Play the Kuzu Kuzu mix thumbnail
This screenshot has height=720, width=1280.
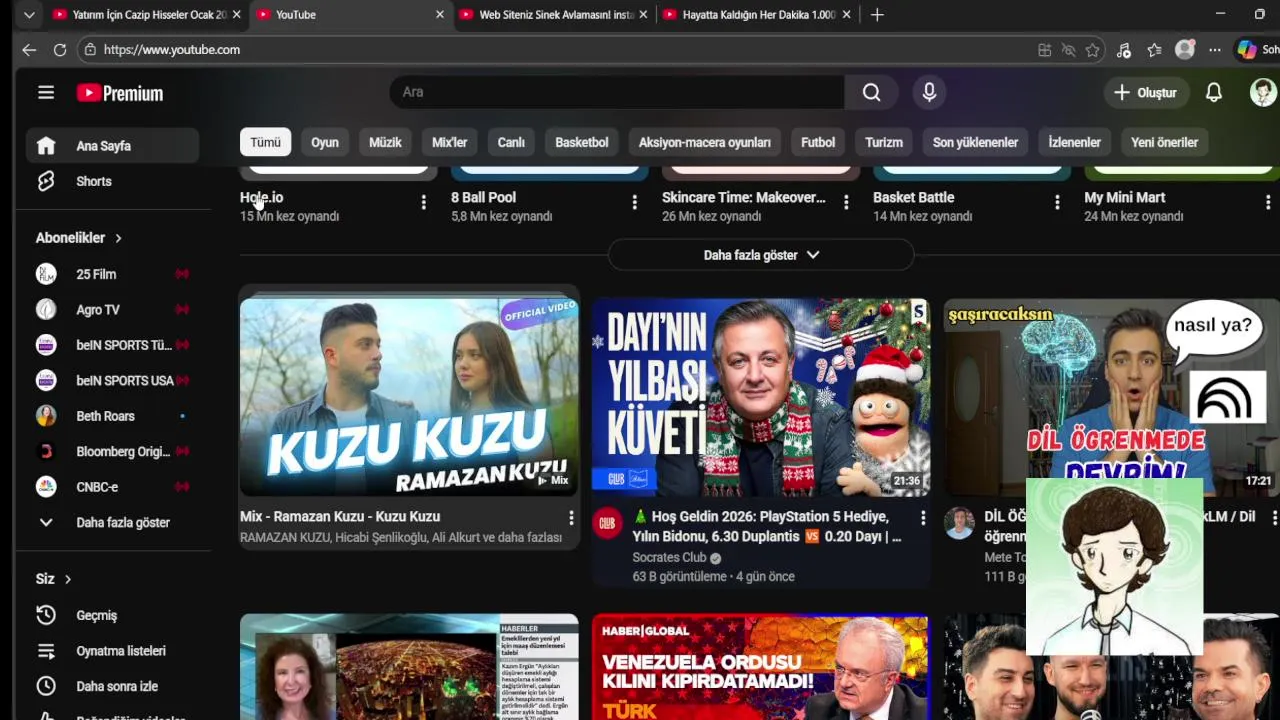pos(409,397)
